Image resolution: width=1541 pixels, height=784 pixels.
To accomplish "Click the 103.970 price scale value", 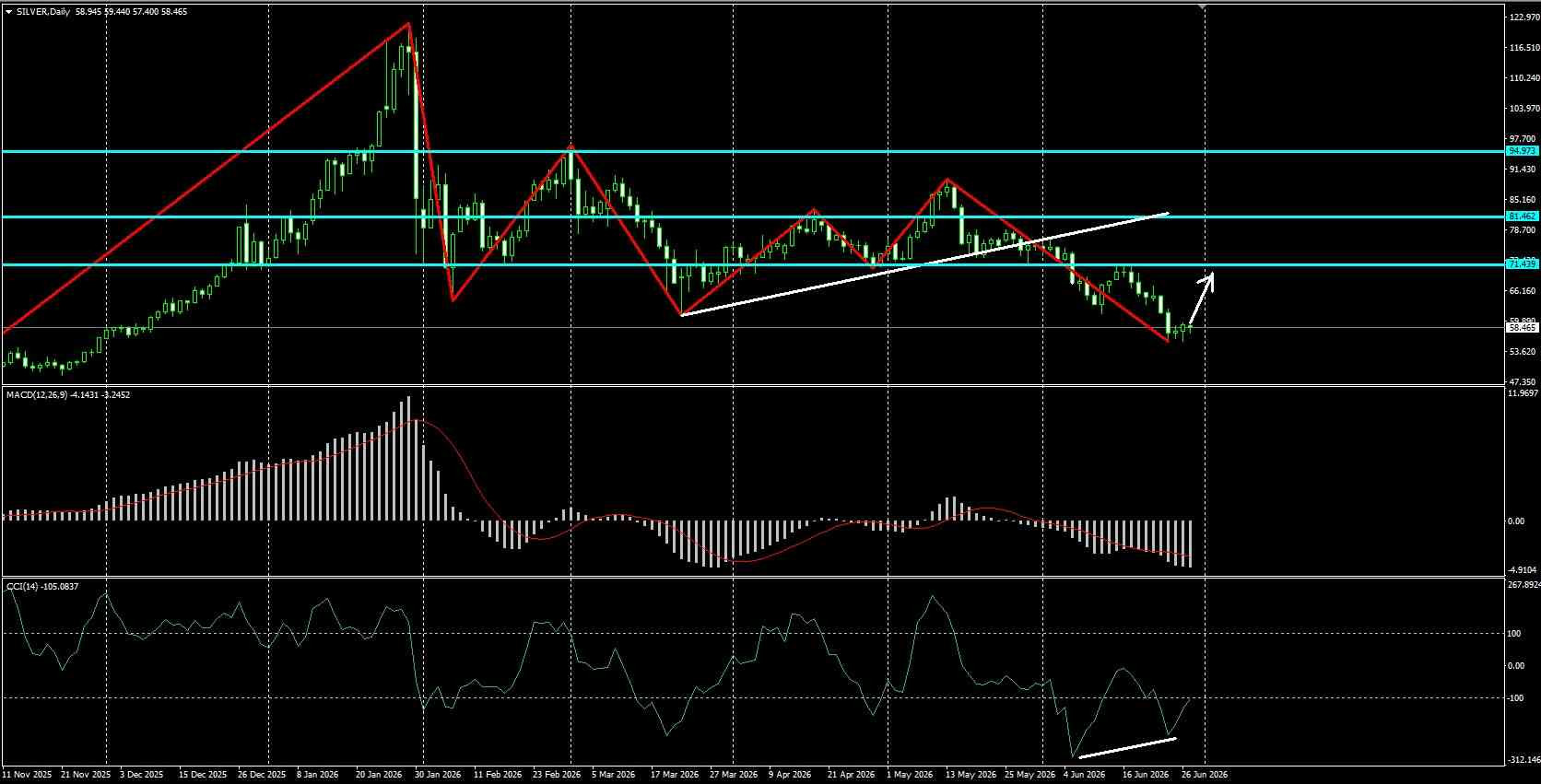I will click(x=1523, y=109).
